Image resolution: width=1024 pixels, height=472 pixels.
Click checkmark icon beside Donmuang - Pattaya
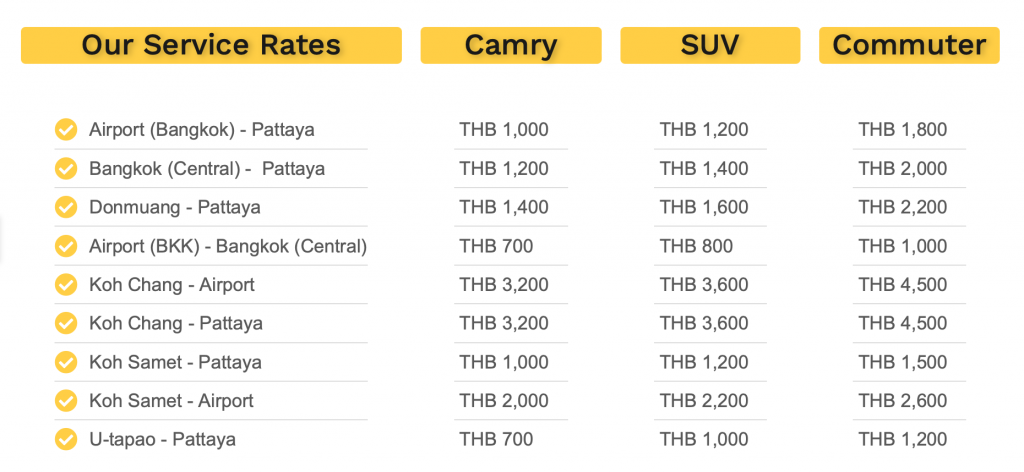click(x=66, y=208)
